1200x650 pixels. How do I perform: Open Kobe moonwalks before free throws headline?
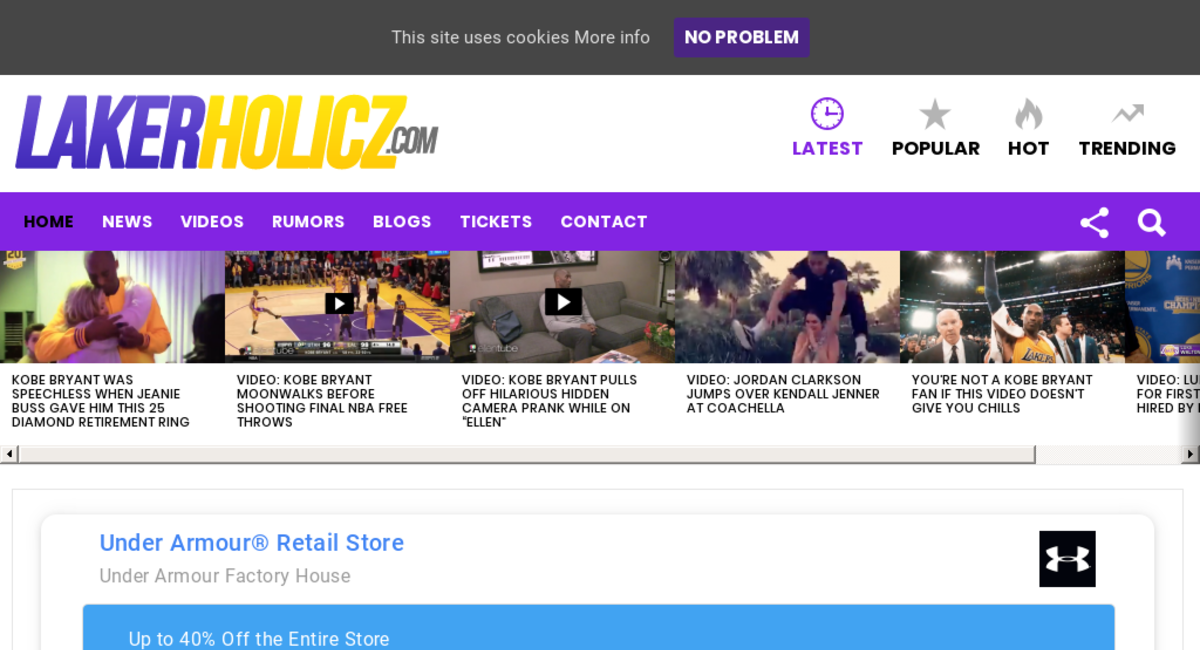point(322,401)
